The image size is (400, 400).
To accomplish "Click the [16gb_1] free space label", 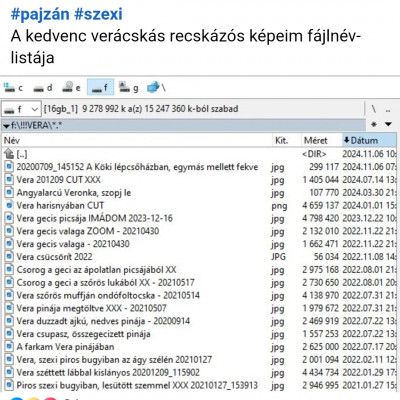I will 141,109.
